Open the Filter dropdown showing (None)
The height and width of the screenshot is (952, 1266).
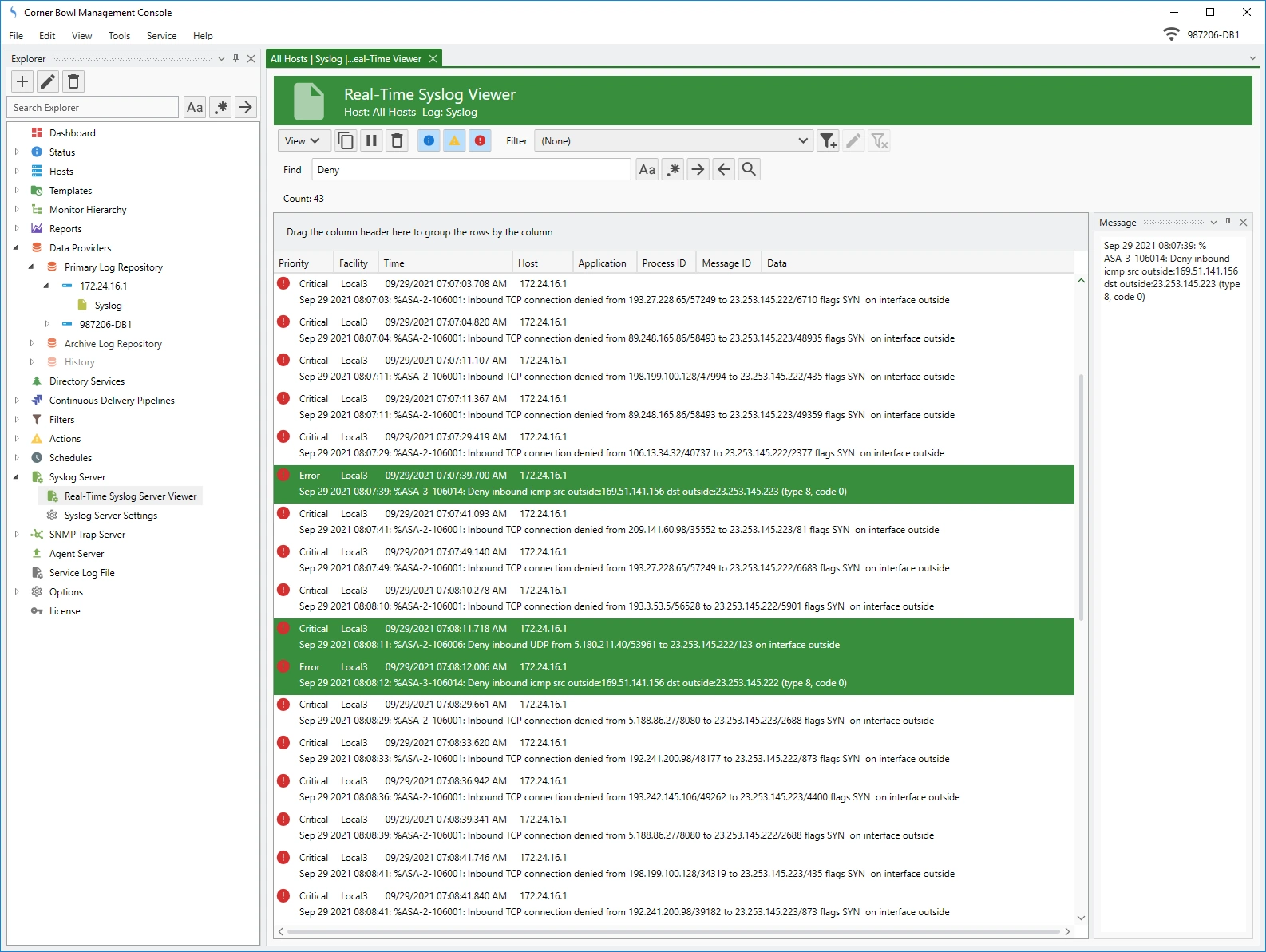(674, 141)
